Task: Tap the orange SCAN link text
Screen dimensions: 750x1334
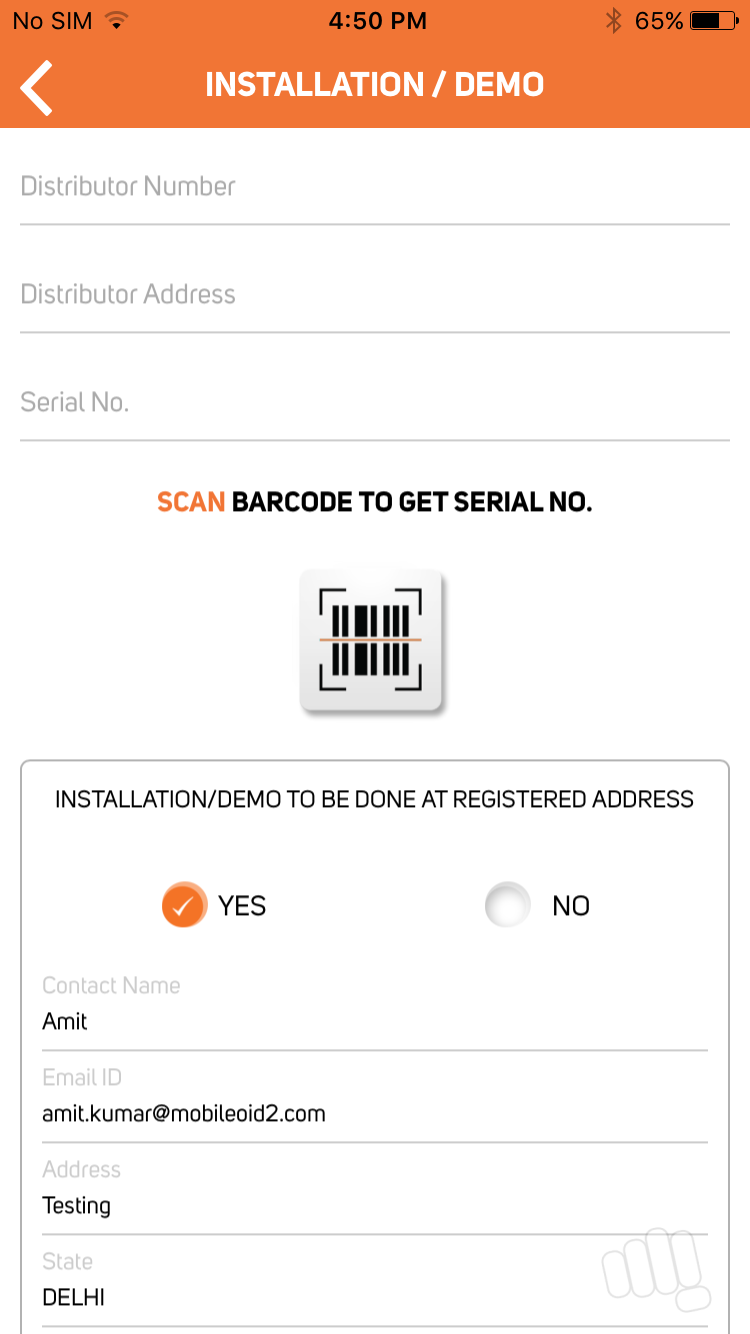Action: 191,502
